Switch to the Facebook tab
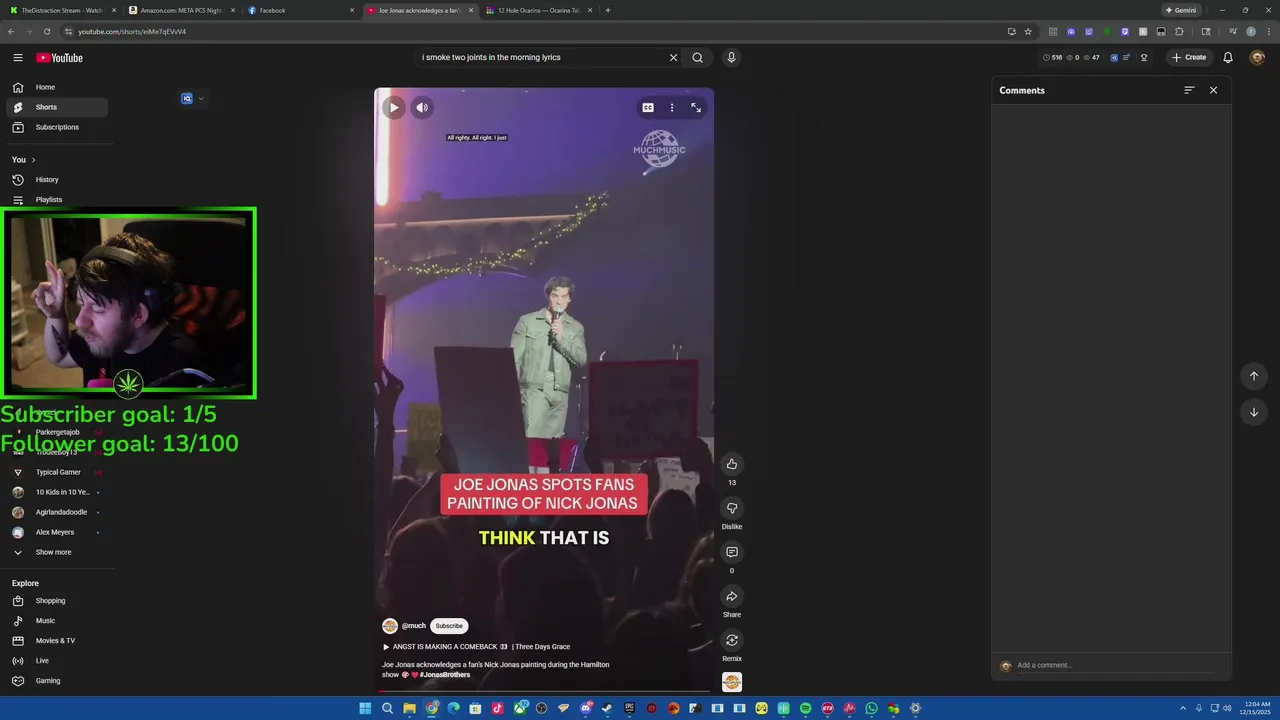The image size is (1280, 720). 299,10
